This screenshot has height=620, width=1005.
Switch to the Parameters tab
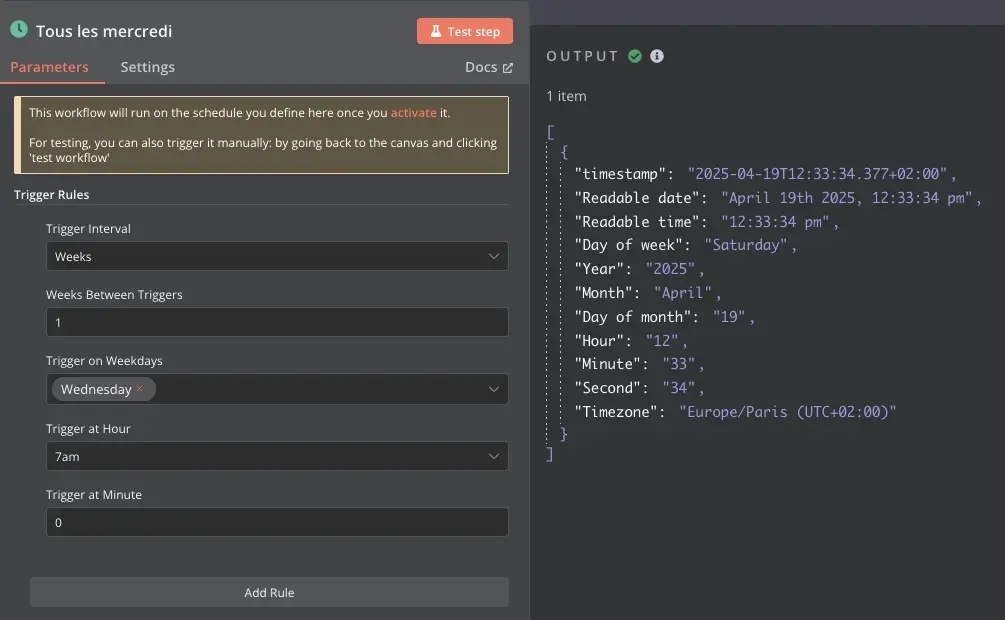click(49, 67)
